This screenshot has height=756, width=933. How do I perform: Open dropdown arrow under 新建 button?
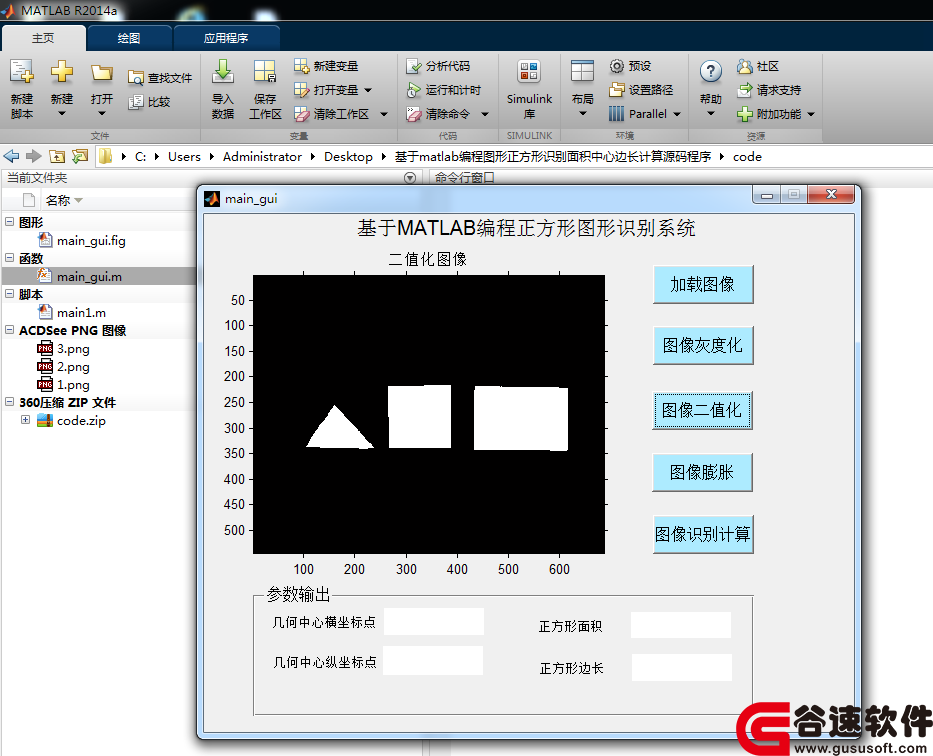click(x=61, y=113)
